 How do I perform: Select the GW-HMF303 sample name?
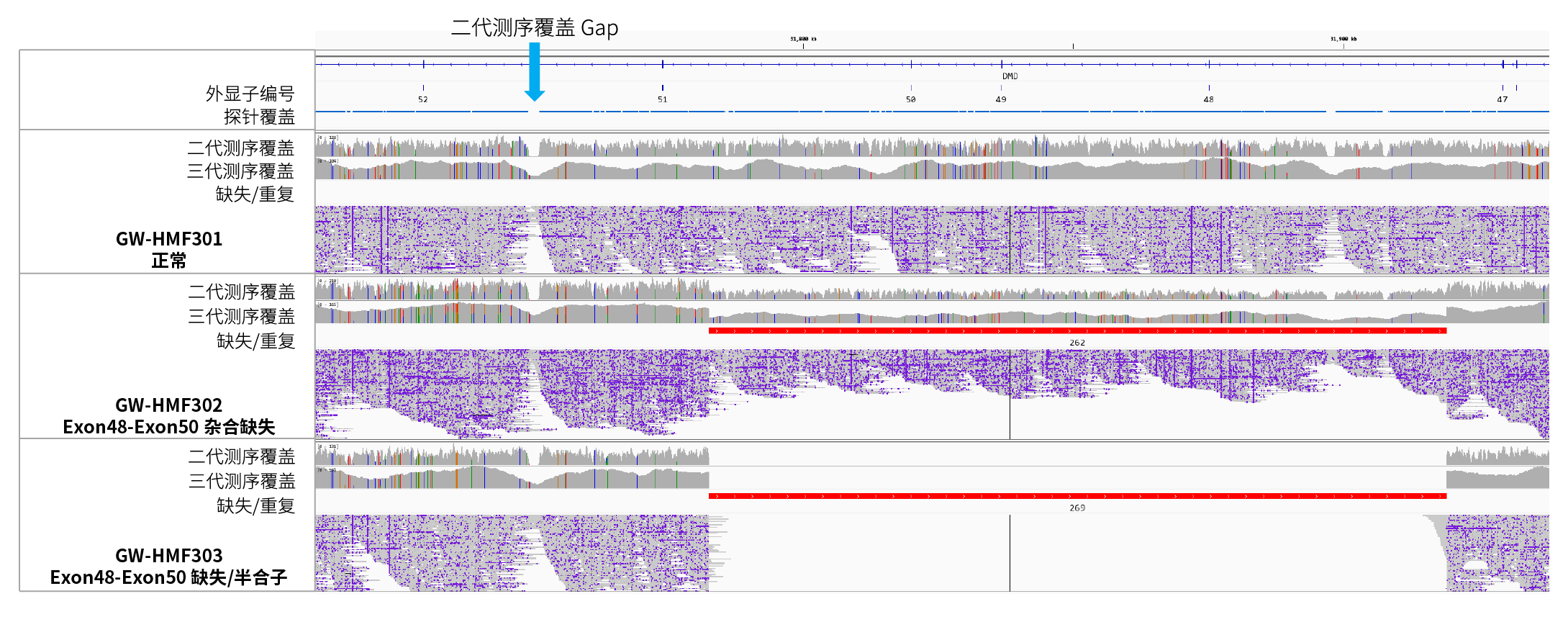coord(168,556)
